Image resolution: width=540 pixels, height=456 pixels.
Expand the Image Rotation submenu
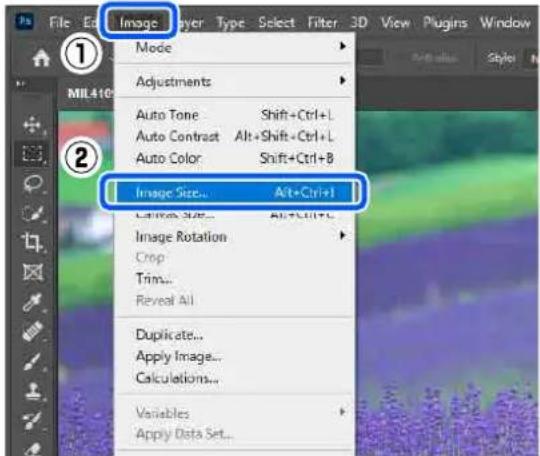[x=234, y=237]
